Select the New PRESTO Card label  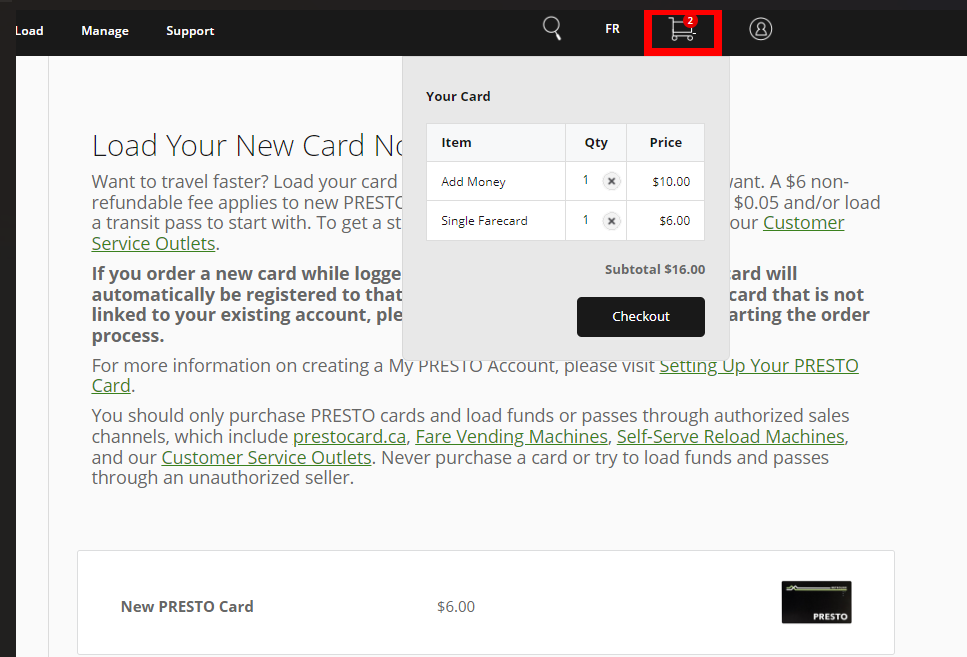click(187, 606)
